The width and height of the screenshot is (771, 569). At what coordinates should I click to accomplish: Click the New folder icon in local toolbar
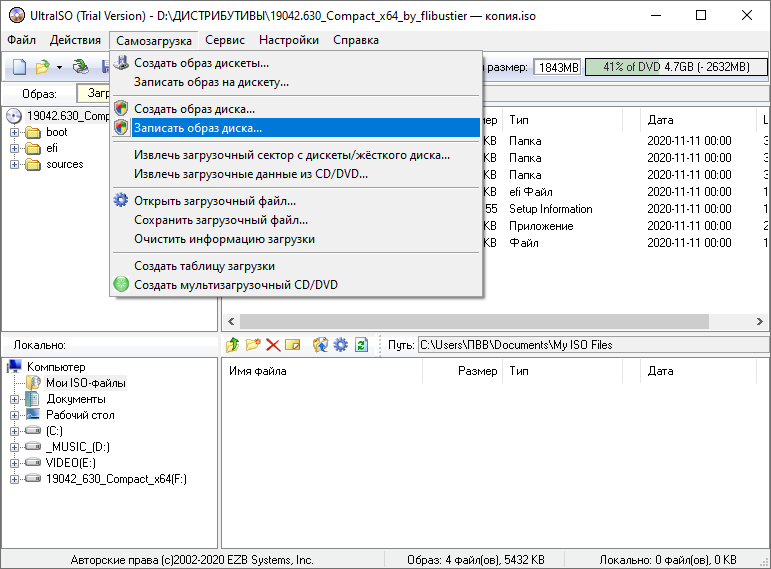click(x=253, y=345)
